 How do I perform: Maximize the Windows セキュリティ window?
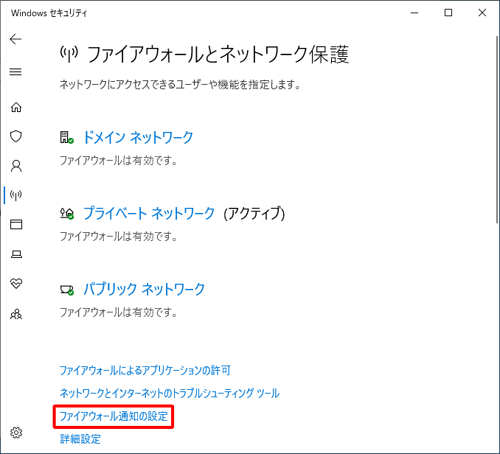[x=448, y=13]
